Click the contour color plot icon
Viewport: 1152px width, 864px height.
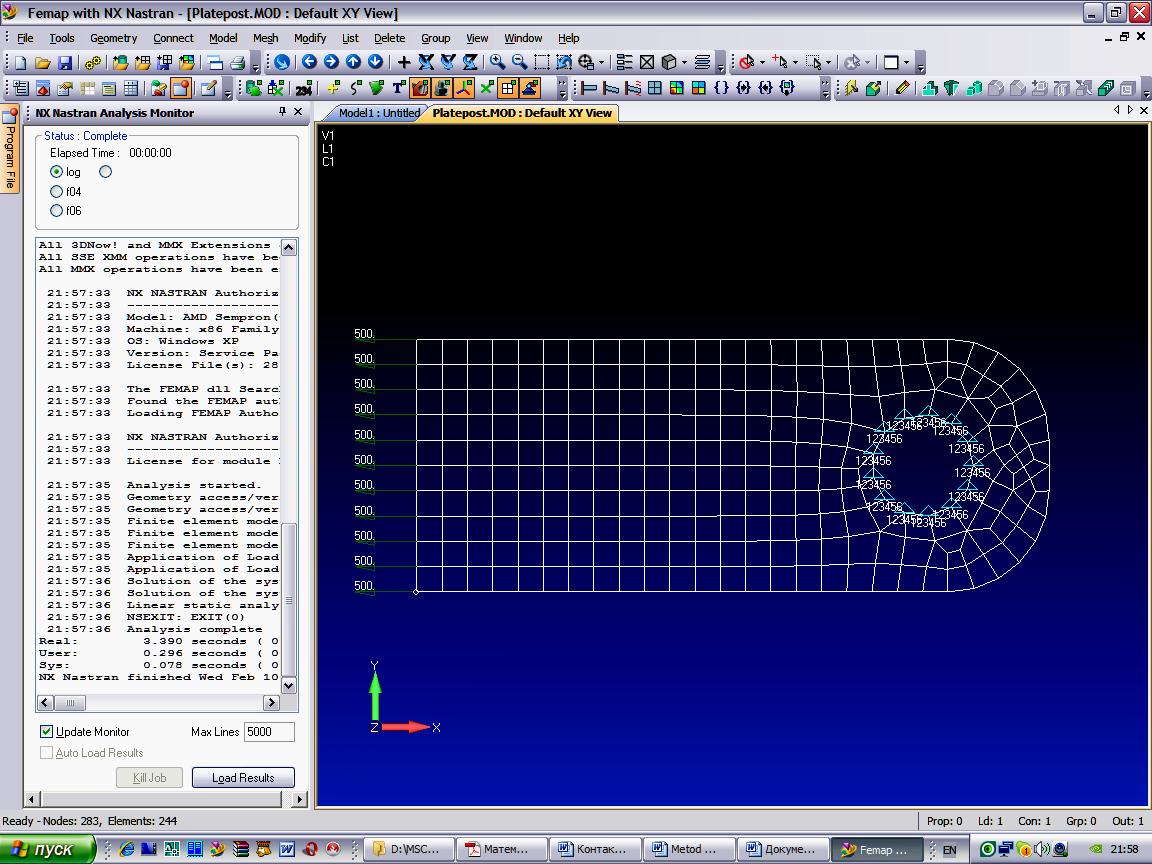point(677,89)
